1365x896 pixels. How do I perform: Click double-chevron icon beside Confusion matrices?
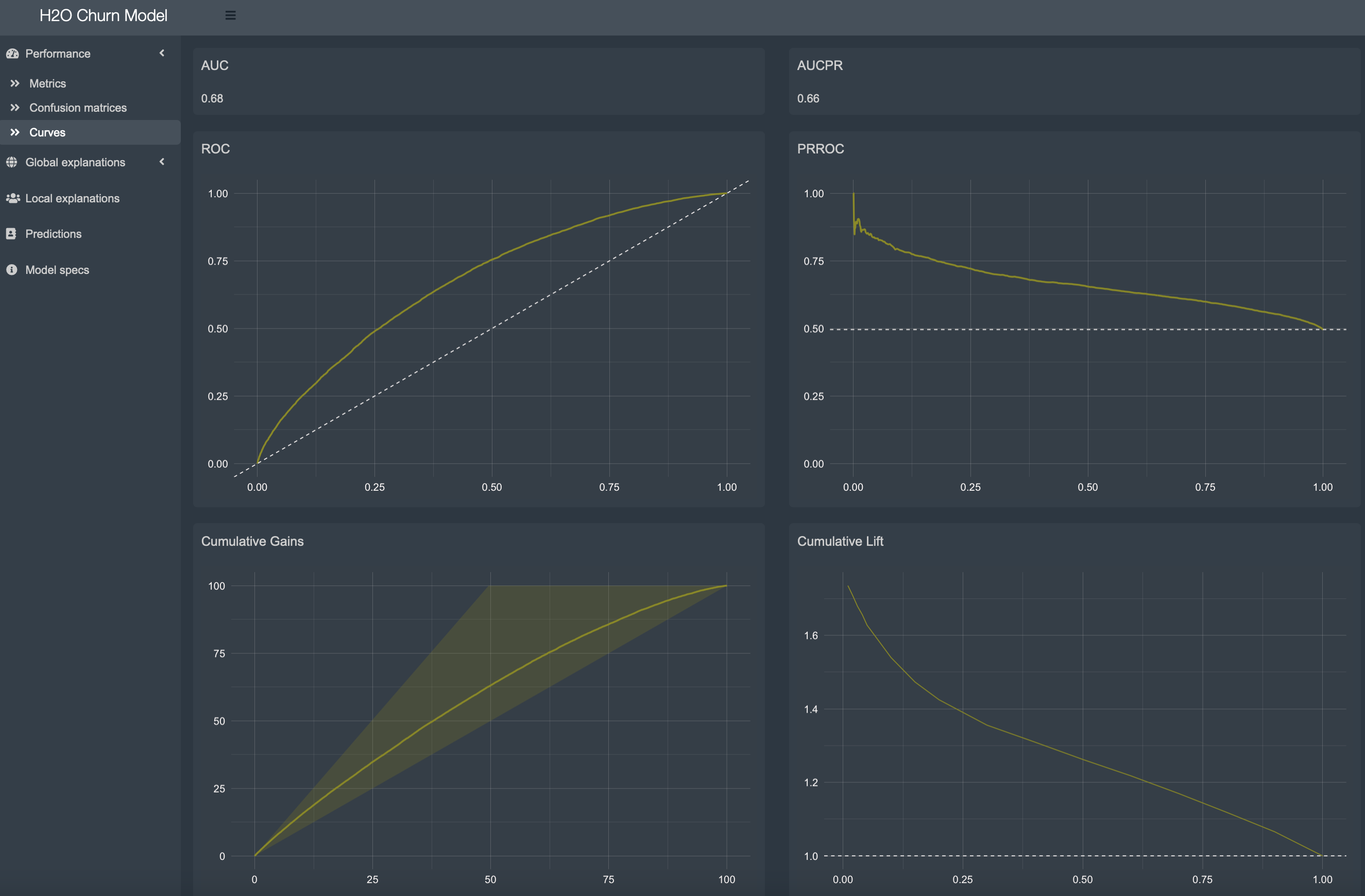15,108
